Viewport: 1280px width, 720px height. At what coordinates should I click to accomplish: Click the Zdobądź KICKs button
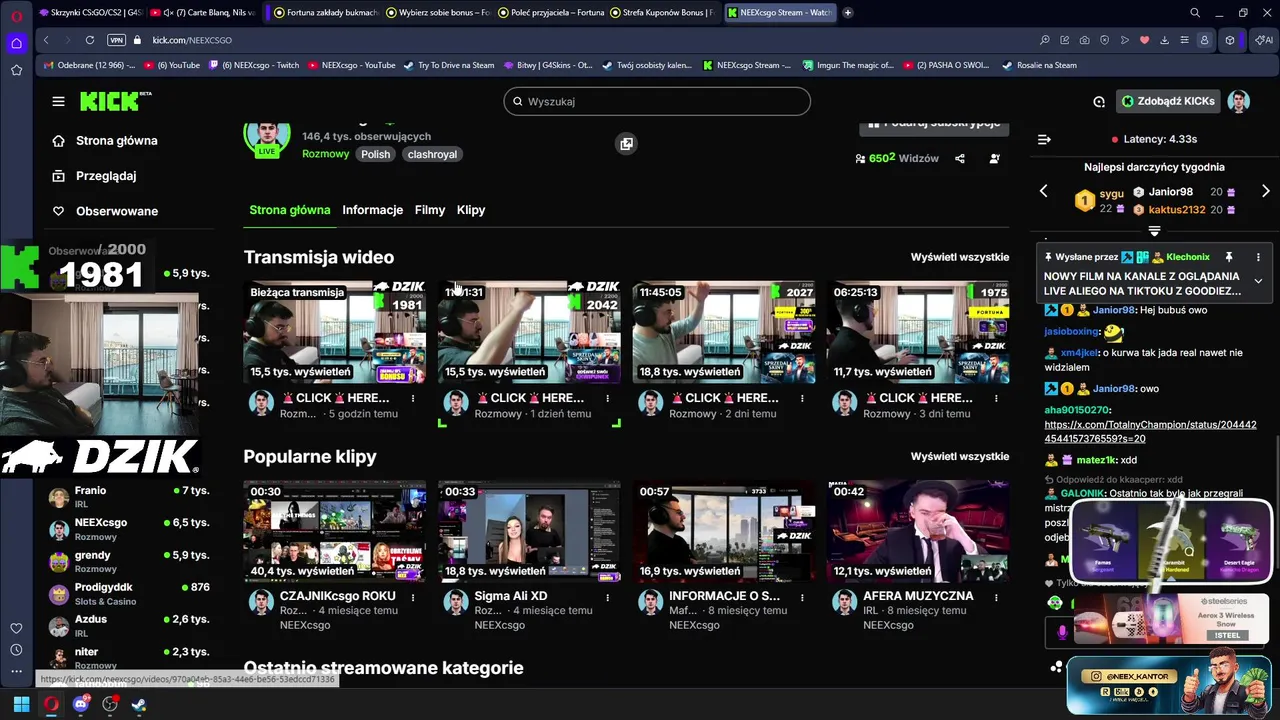coord(1167,101)
